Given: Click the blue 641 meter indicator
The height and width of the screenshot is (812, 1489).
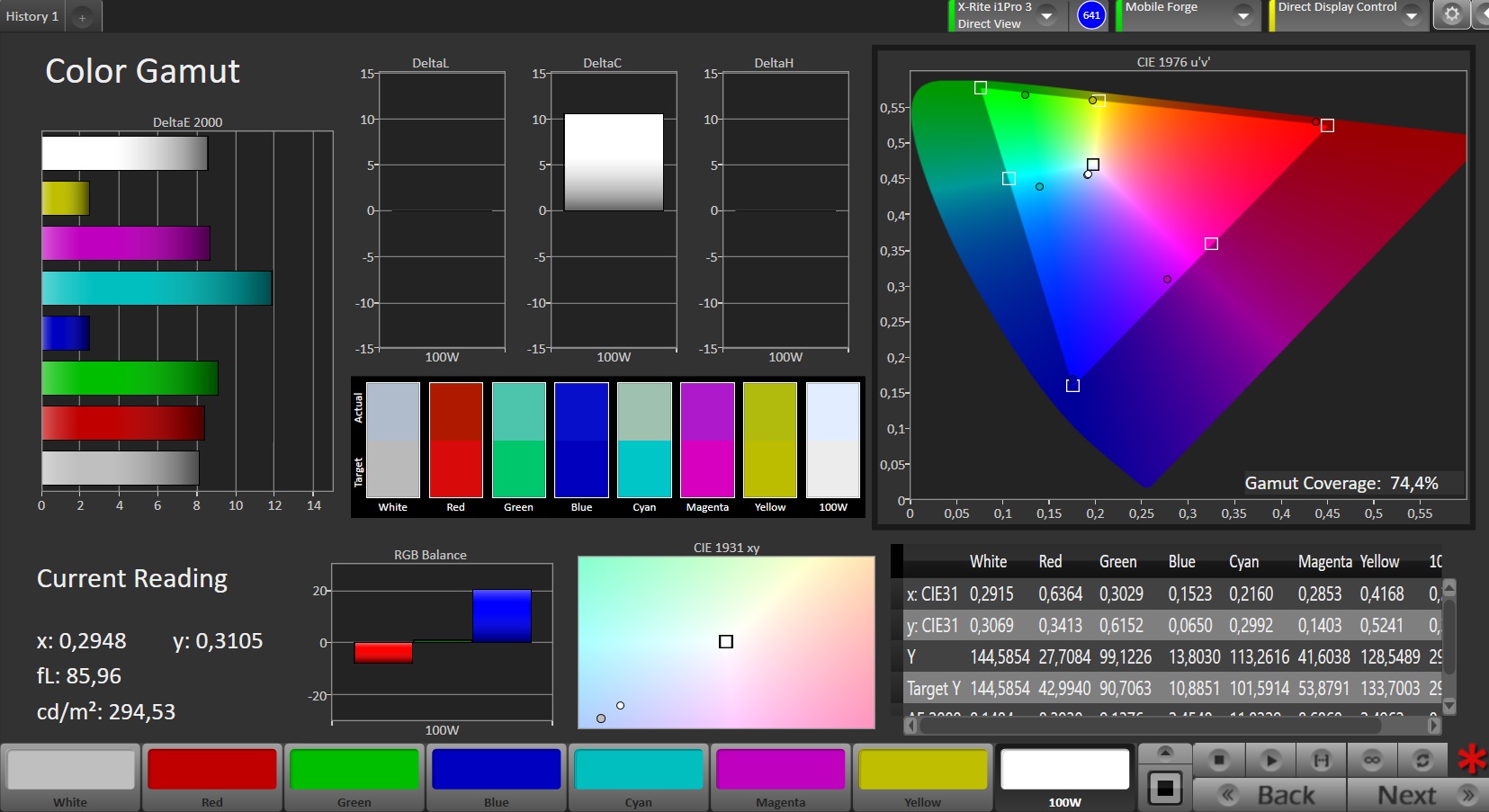Looking at the screenshot, I should [1091, 15].
